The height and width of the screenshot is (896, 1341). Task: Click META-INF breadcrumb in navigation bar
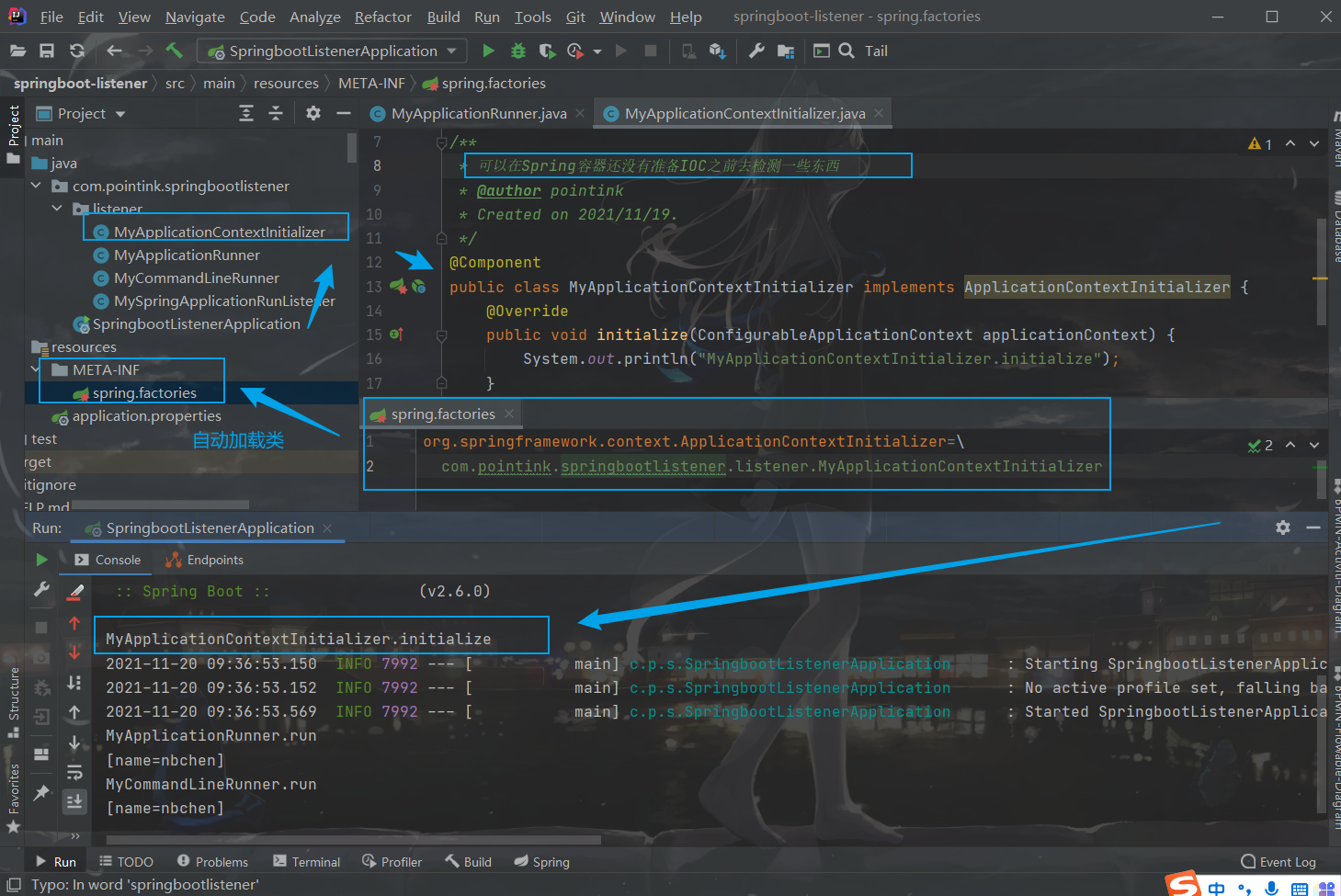(371, 83)
